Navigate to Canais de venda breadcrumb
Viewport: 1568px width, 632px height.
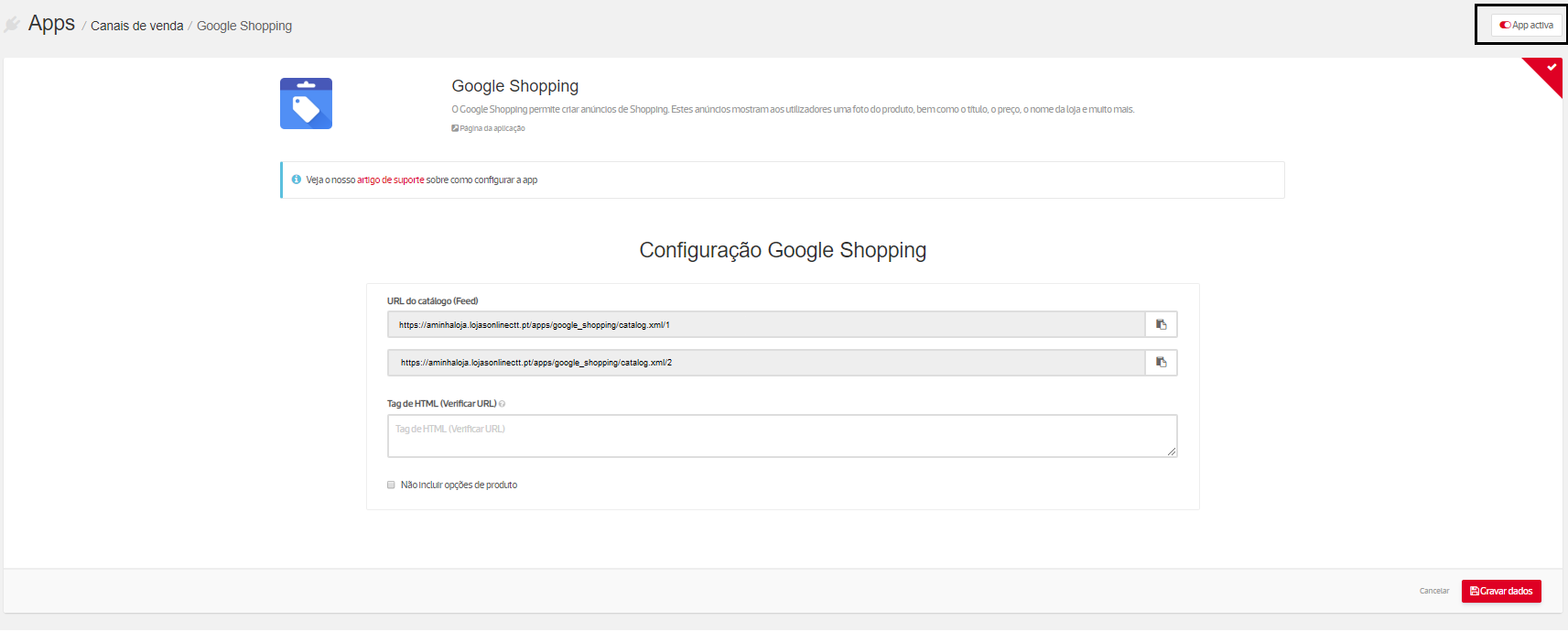pyautogui.click(x=136, y=26)
